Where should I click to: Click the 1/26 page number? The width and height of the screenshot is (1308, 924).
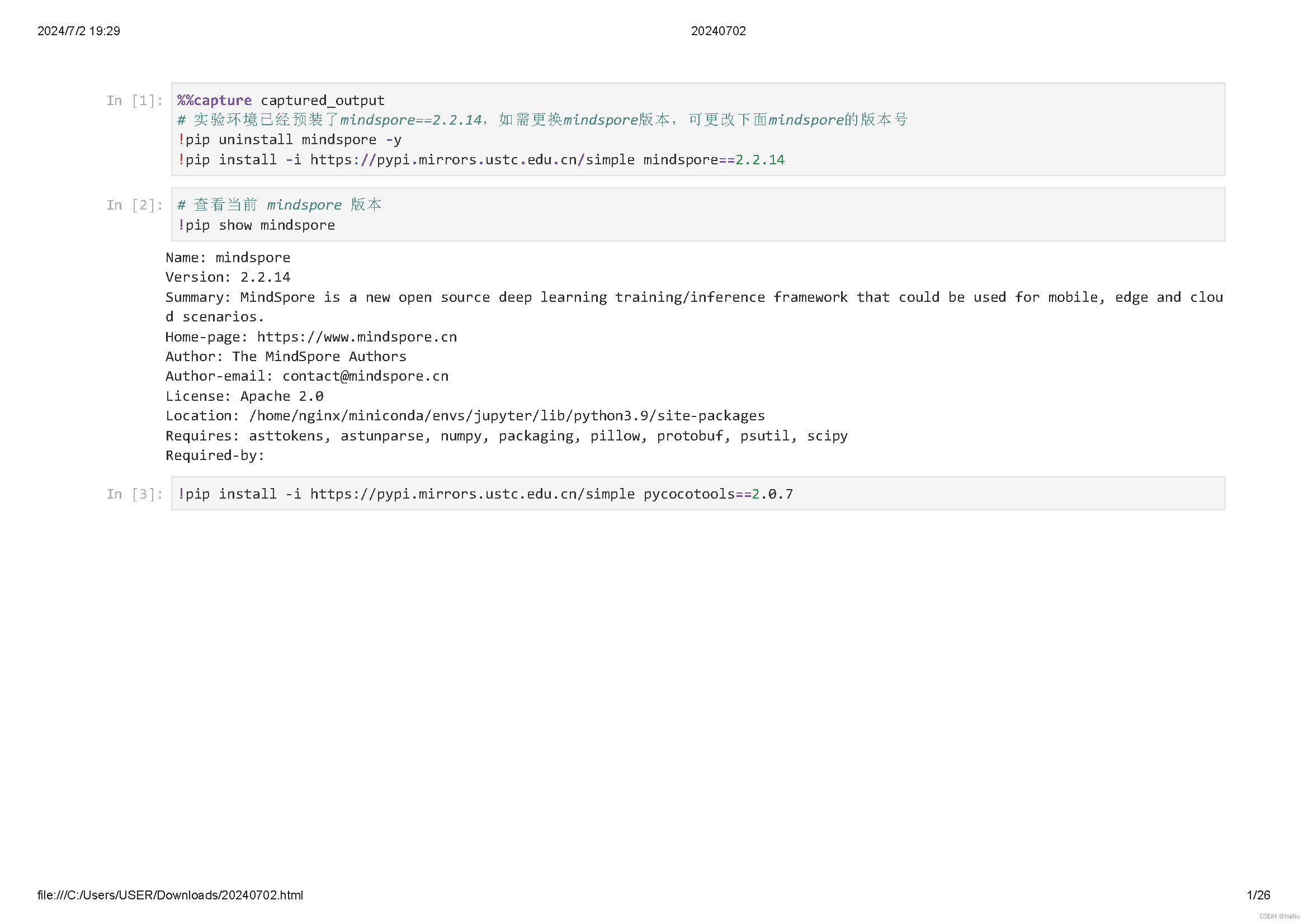click(1258, 895)
